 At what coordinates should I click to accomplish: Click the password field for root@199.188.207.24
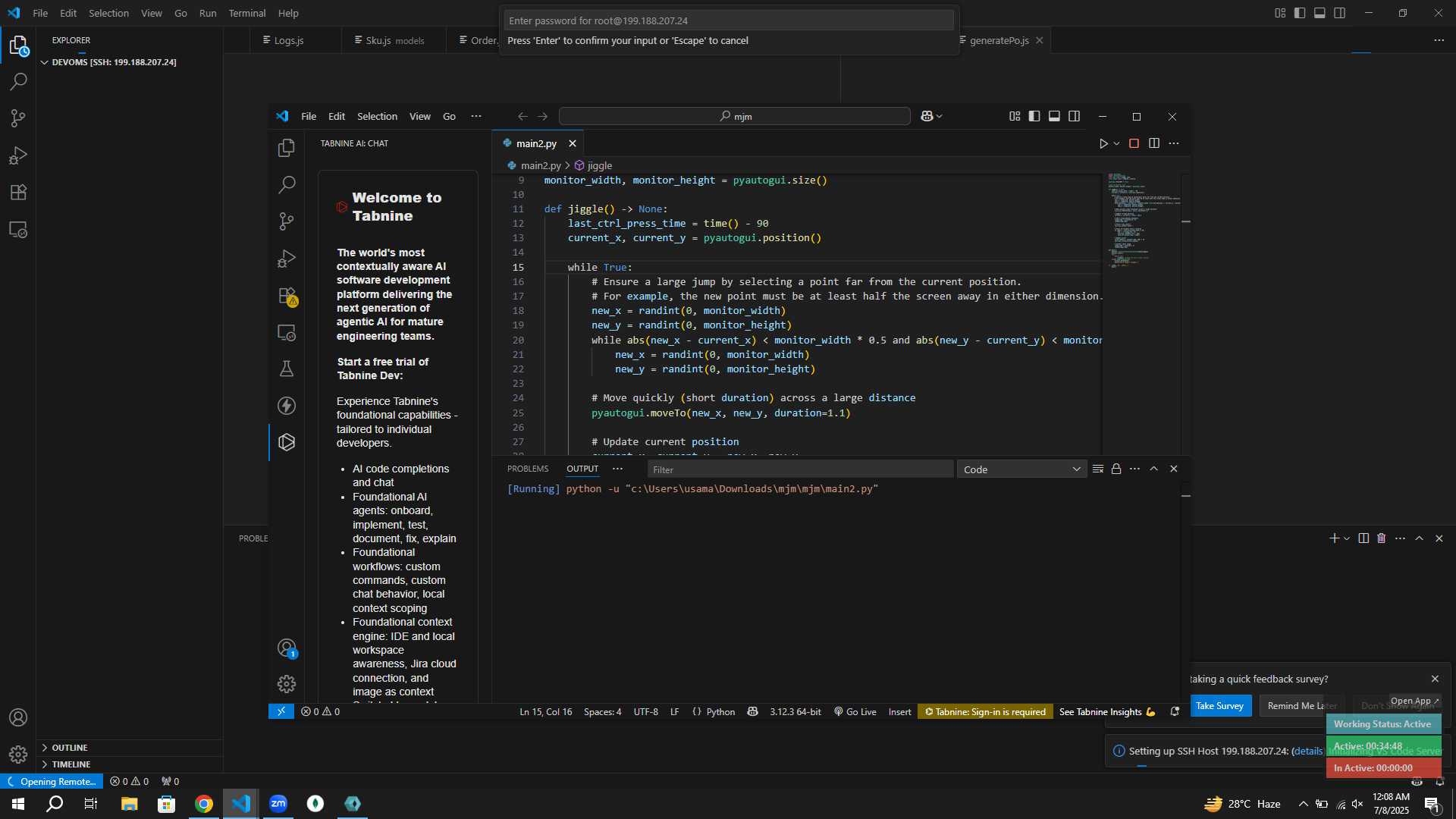tap(729, 20)
